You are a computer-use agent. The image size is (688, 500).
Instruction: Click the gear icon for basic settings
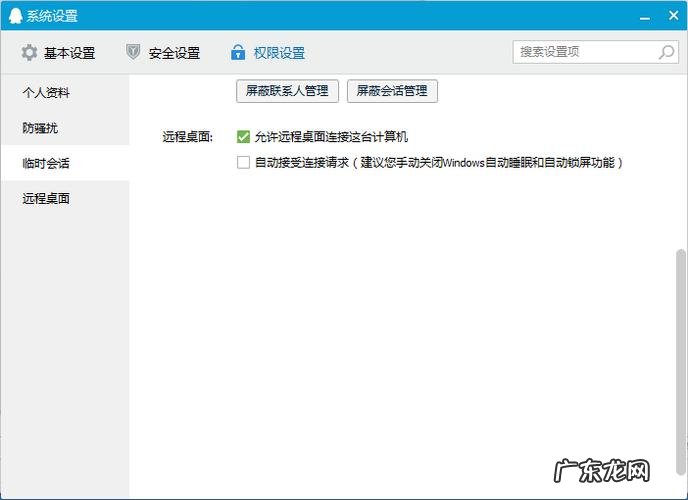click(x=29, y=53)
